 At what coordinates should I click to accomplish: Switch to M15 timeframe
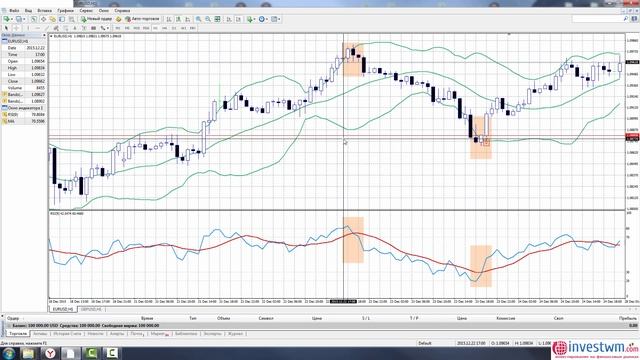click(136, 28)
